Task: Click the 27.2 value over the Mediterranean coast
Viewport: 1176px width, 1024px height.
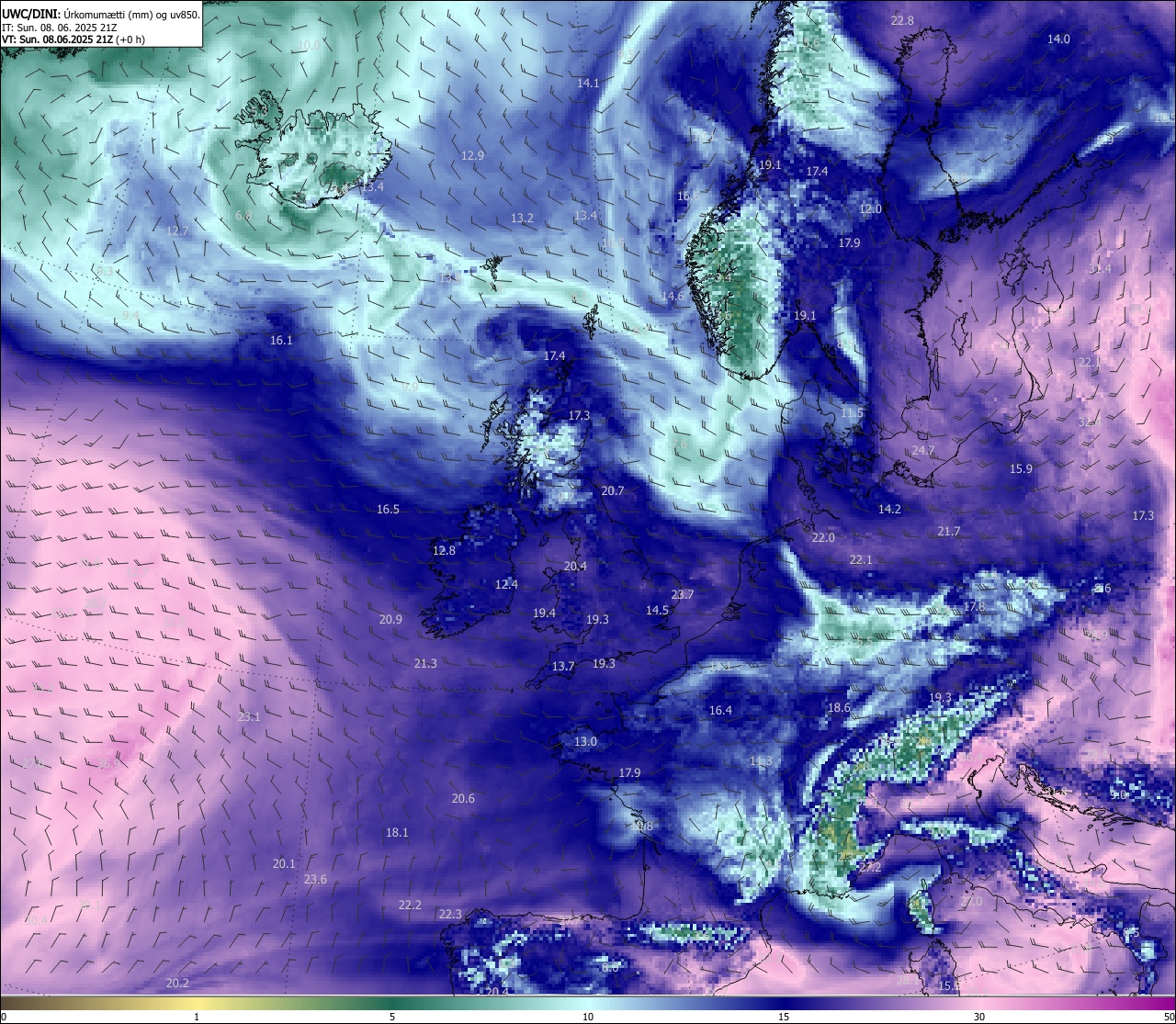Action: coord(870,867)
